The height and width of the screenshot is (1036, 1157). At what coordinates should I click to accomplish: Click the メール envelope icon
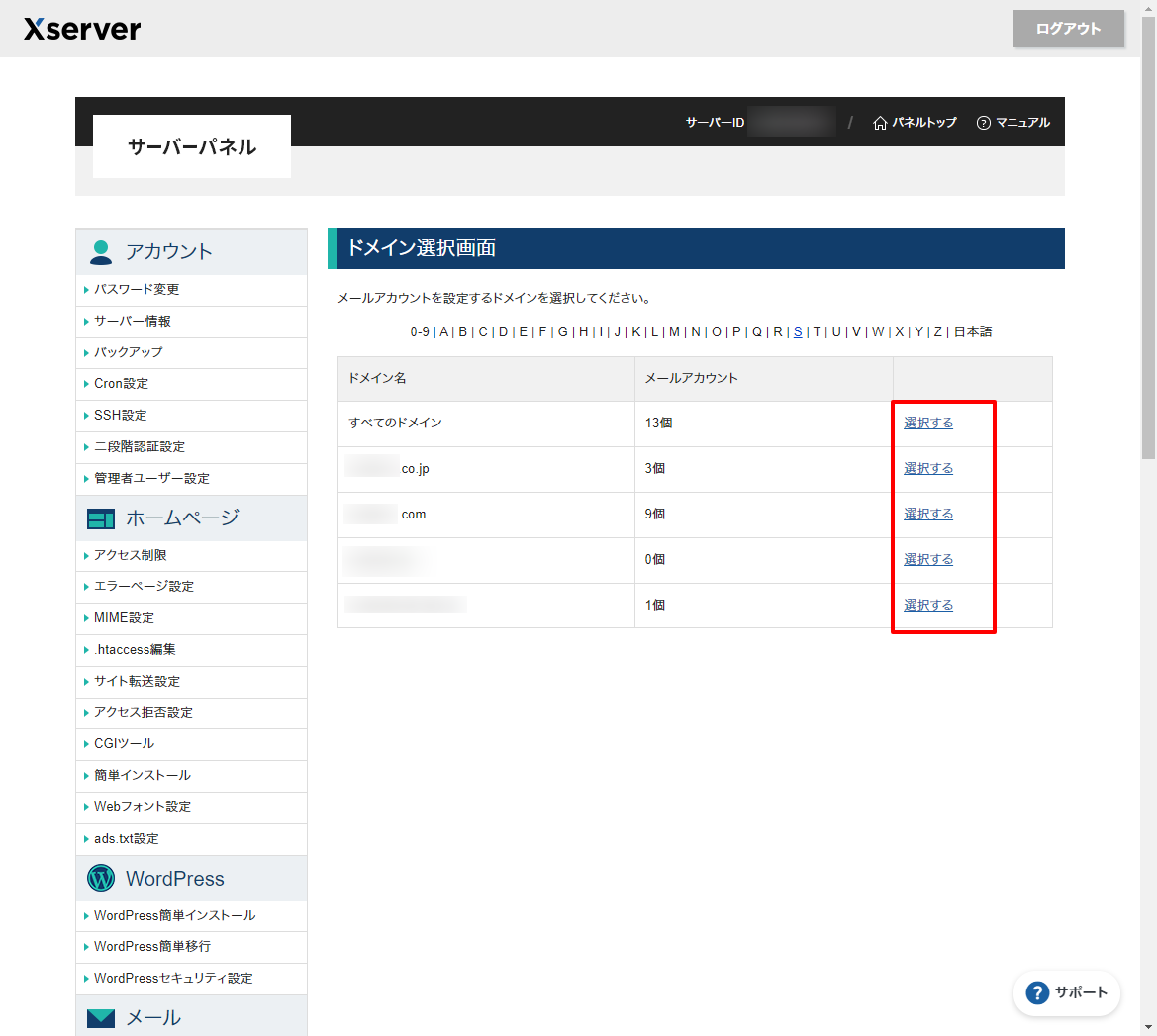pyautogui.click(x=101, y=1018)
